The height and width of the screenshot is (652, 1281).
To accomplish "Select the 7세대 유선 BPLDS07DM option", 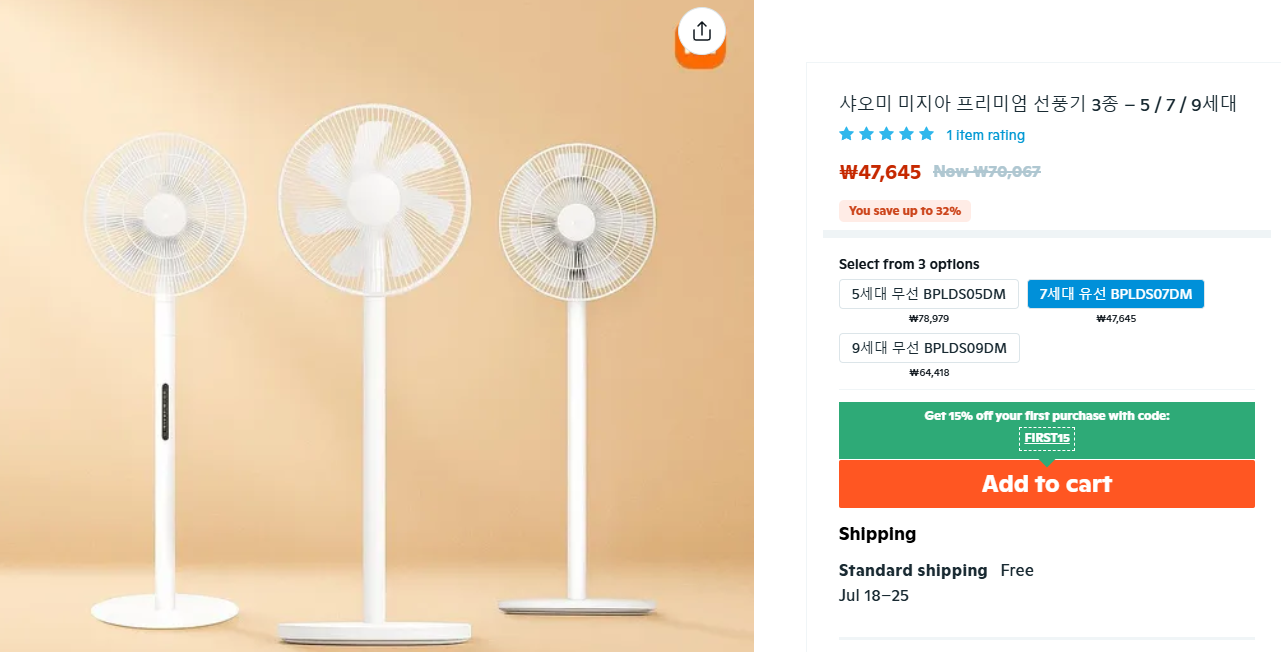I will click(1115, 294).
